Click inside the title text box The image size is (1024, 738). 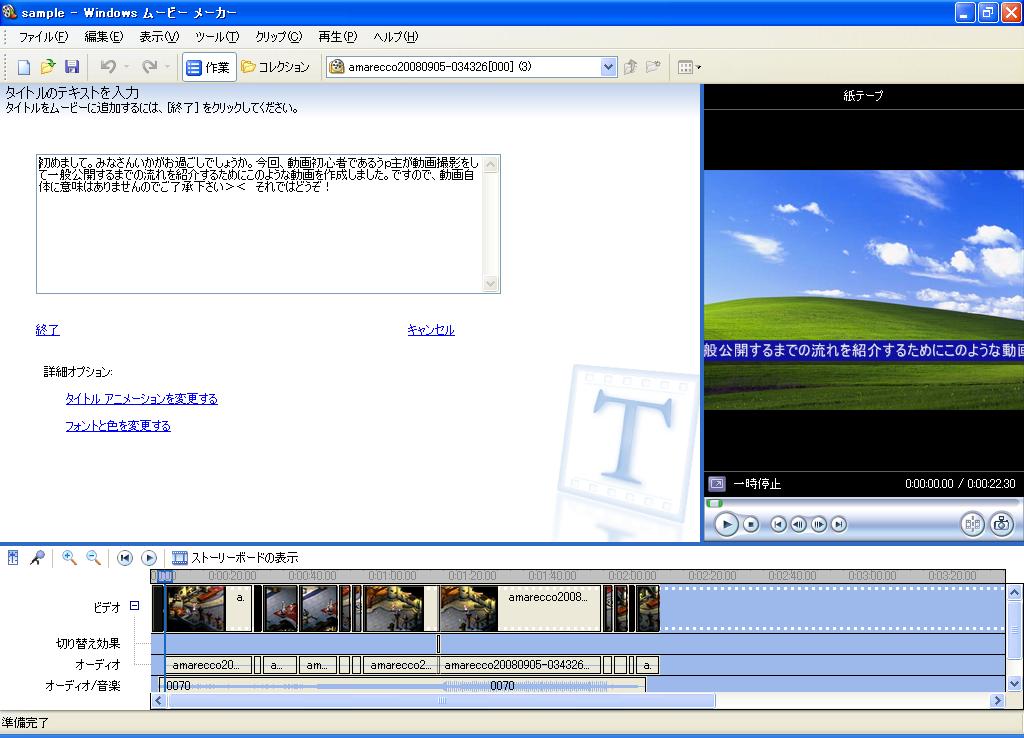pos(260,224)
